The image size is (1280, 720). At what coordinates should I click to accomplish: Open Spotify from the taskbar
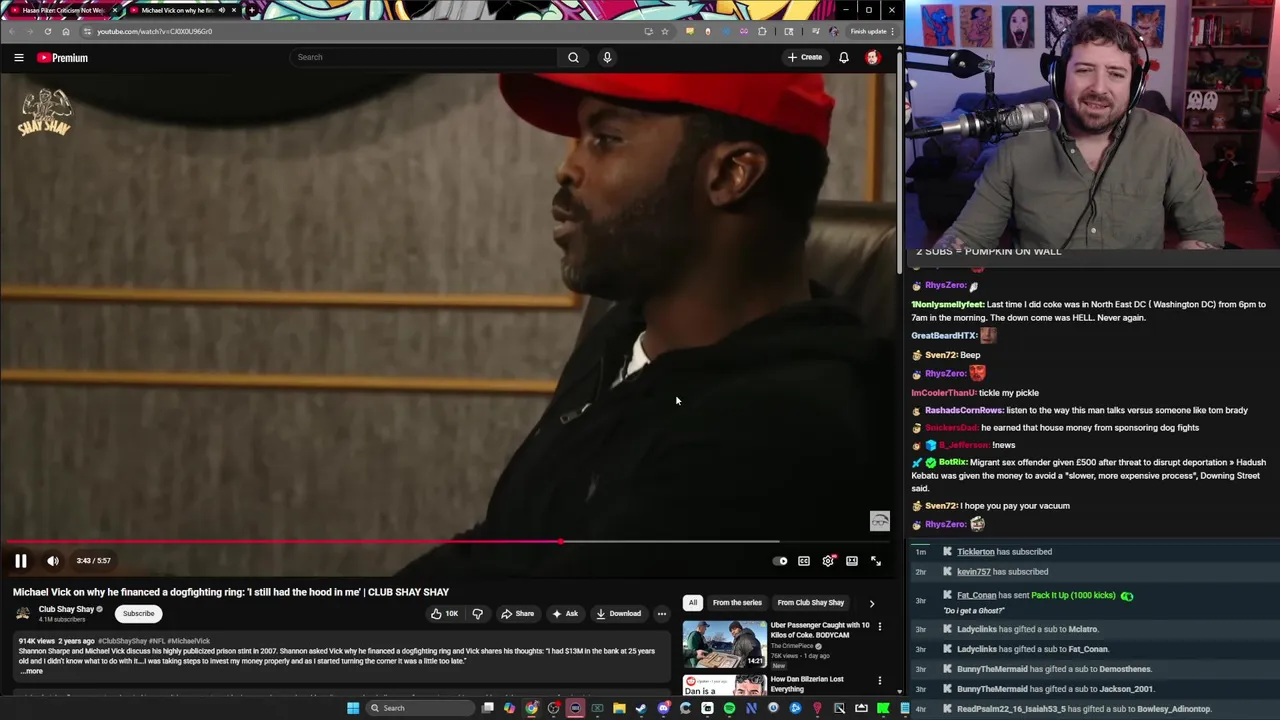point(729,708)
